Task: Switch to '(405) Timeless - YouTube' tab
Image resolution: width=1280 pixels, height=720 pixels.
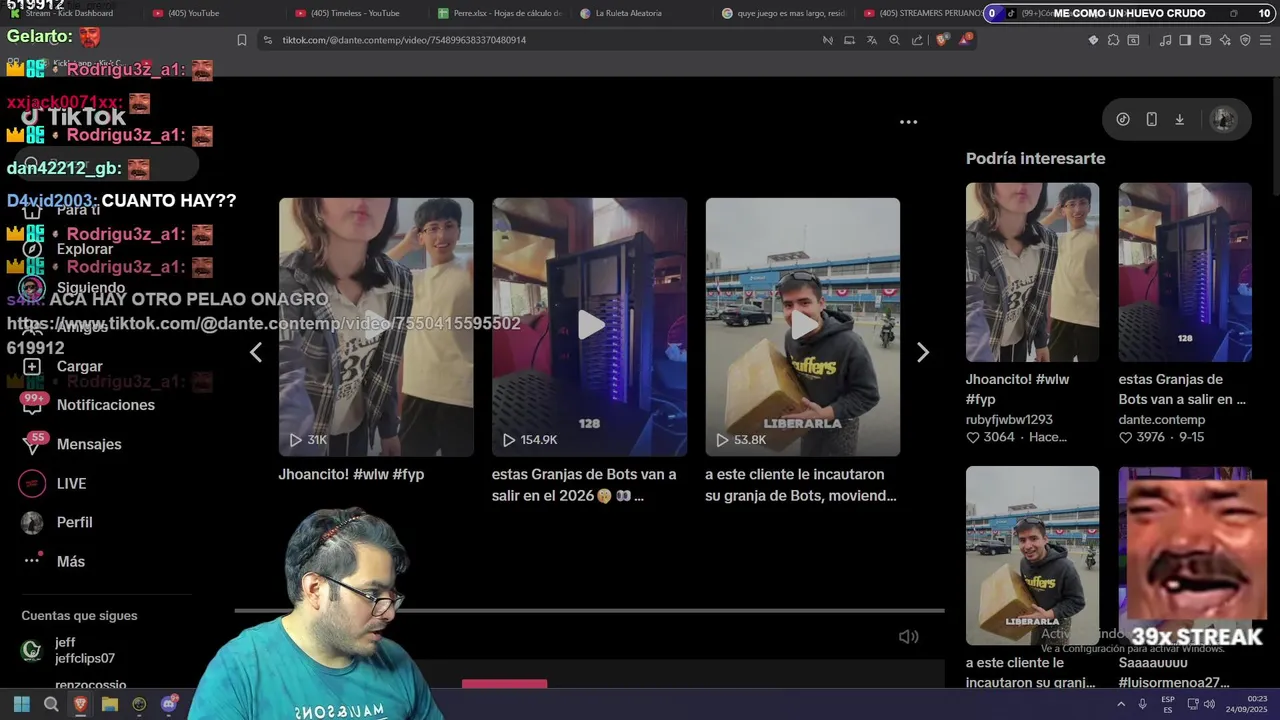Action: (355, 13)
